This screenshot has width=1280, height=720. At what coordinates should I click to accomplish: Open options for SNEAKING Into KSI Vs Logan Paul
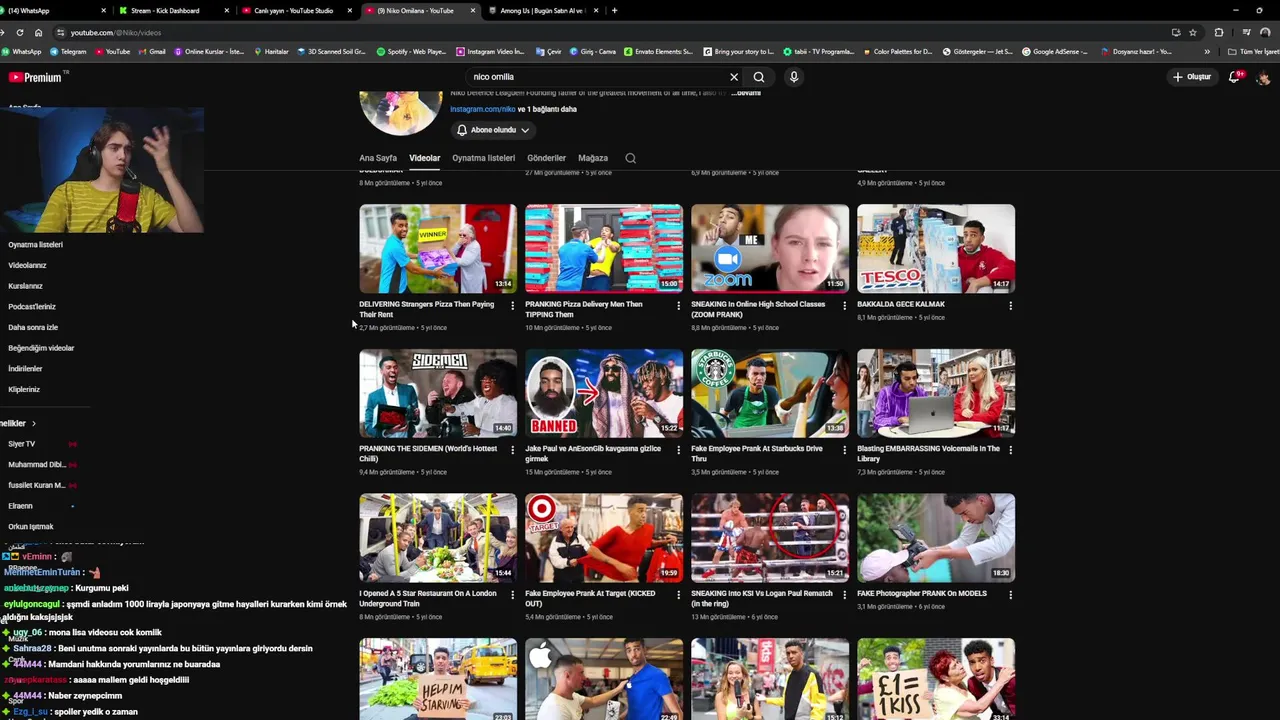(844, 595)
